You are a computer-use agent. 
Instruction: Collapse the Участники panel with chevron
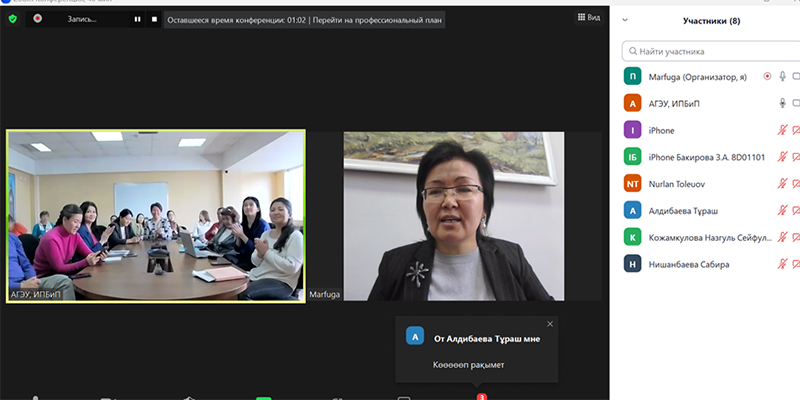625,20
